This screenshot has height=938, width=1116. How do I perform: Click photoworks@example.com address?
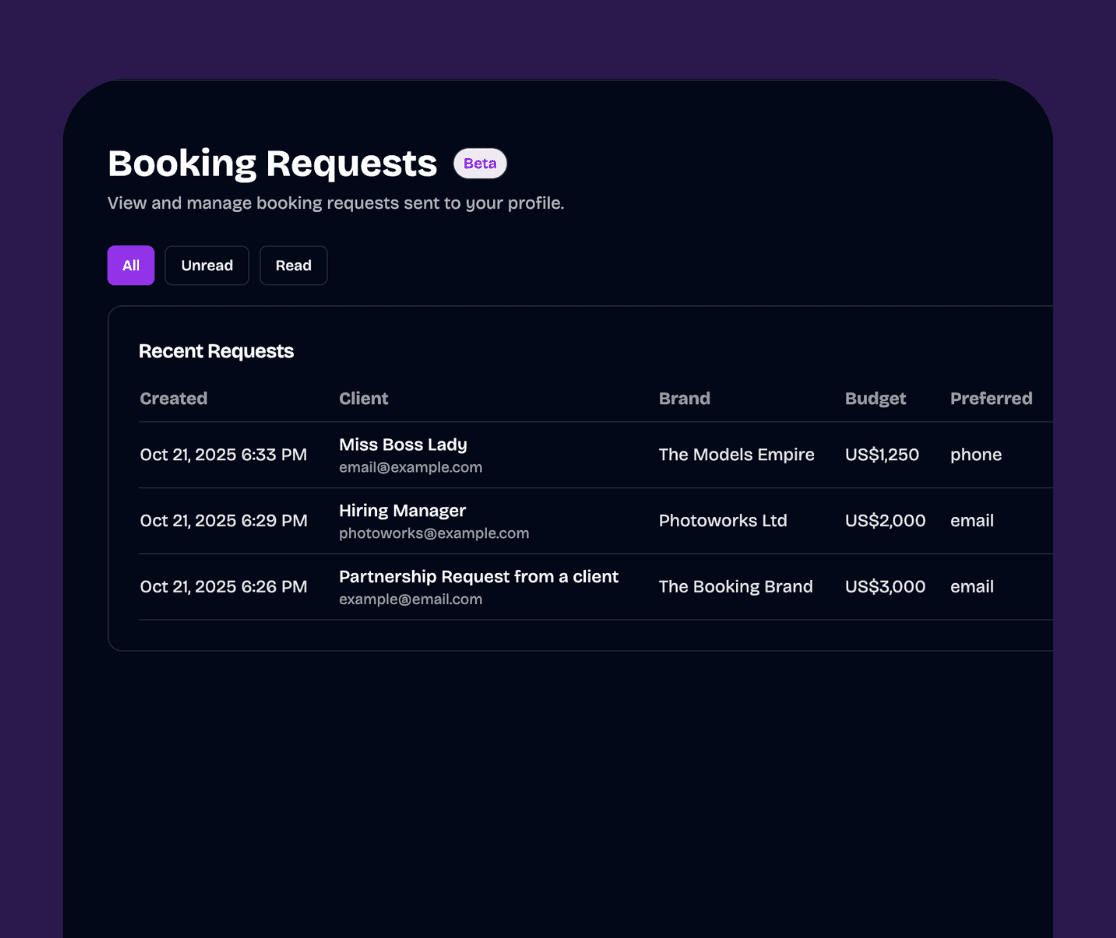(x=434, y=534)
